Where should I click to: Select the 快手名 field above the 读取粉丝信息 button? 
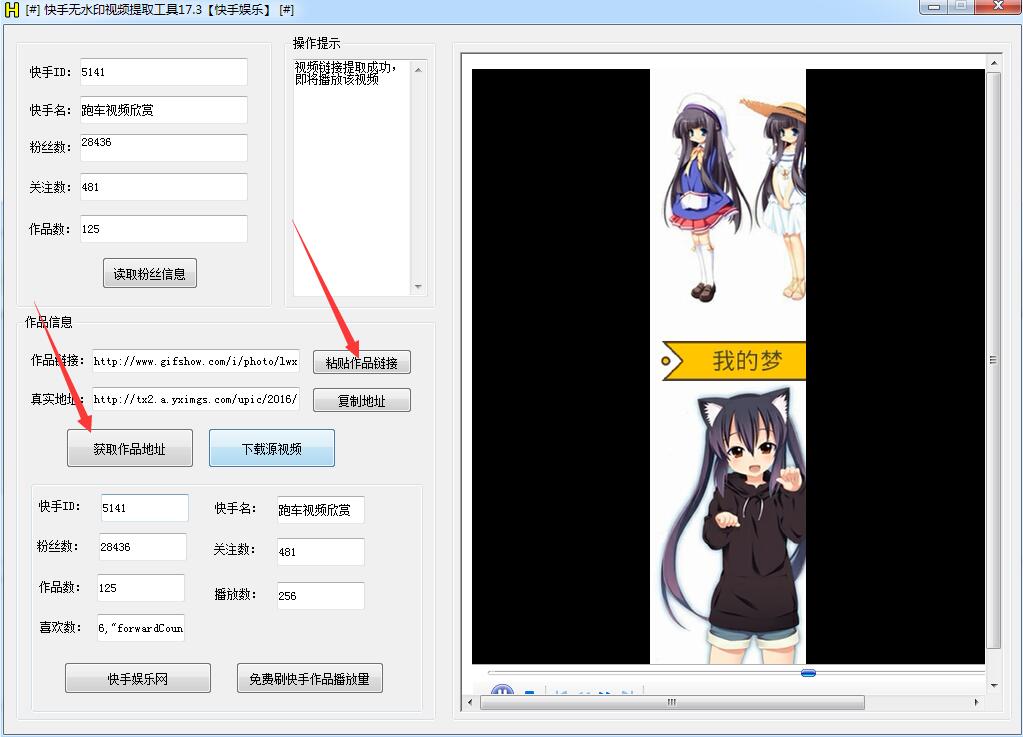click(164, 110)
